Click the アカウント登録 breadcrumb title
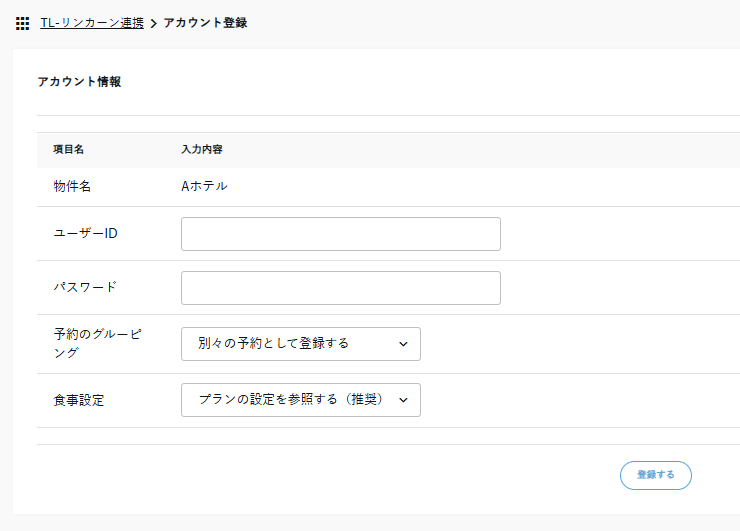 tap(205, 22)
